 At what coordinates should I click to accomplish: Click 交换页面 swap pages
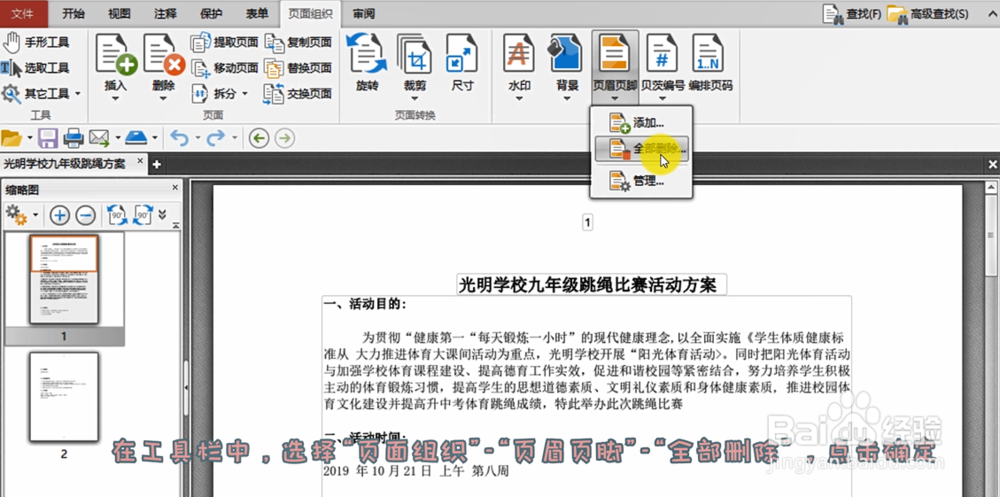298,94
